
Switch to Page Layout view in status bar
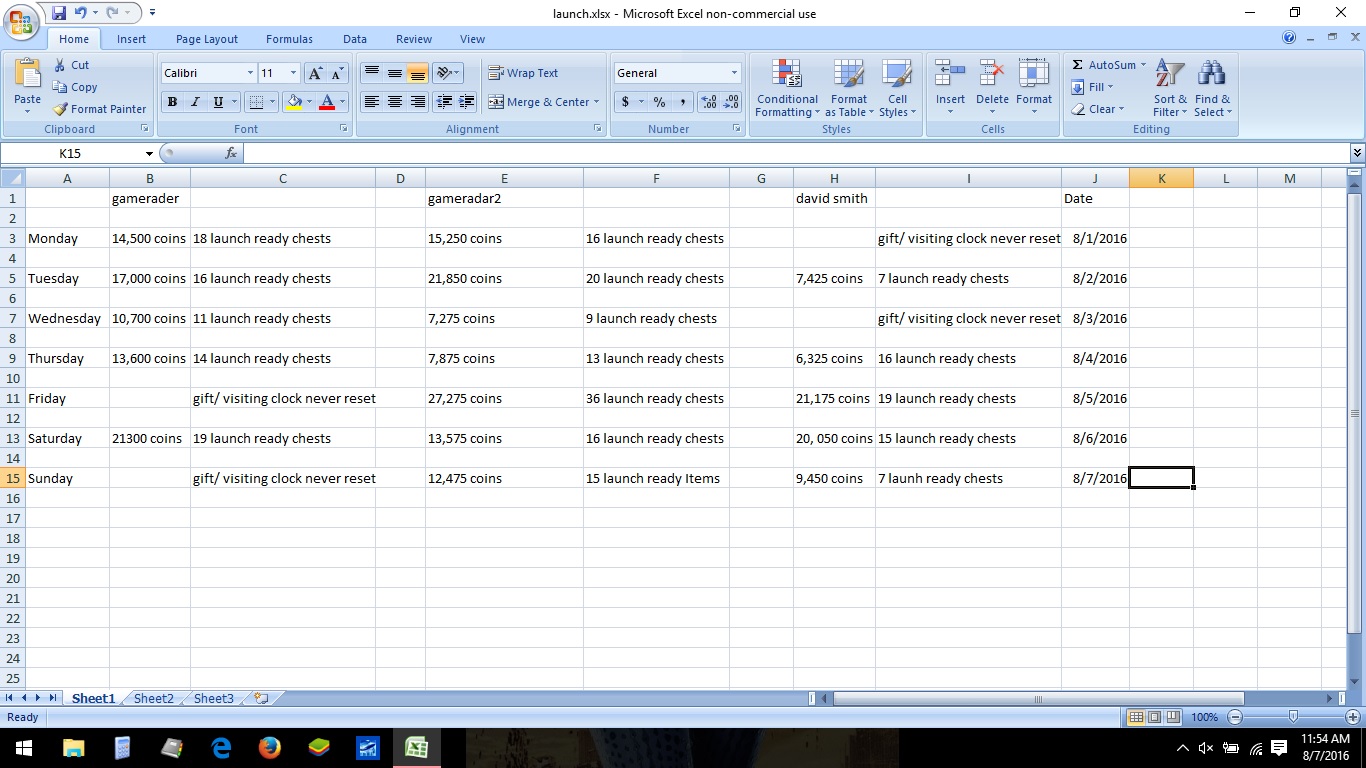click(1154, 717)
